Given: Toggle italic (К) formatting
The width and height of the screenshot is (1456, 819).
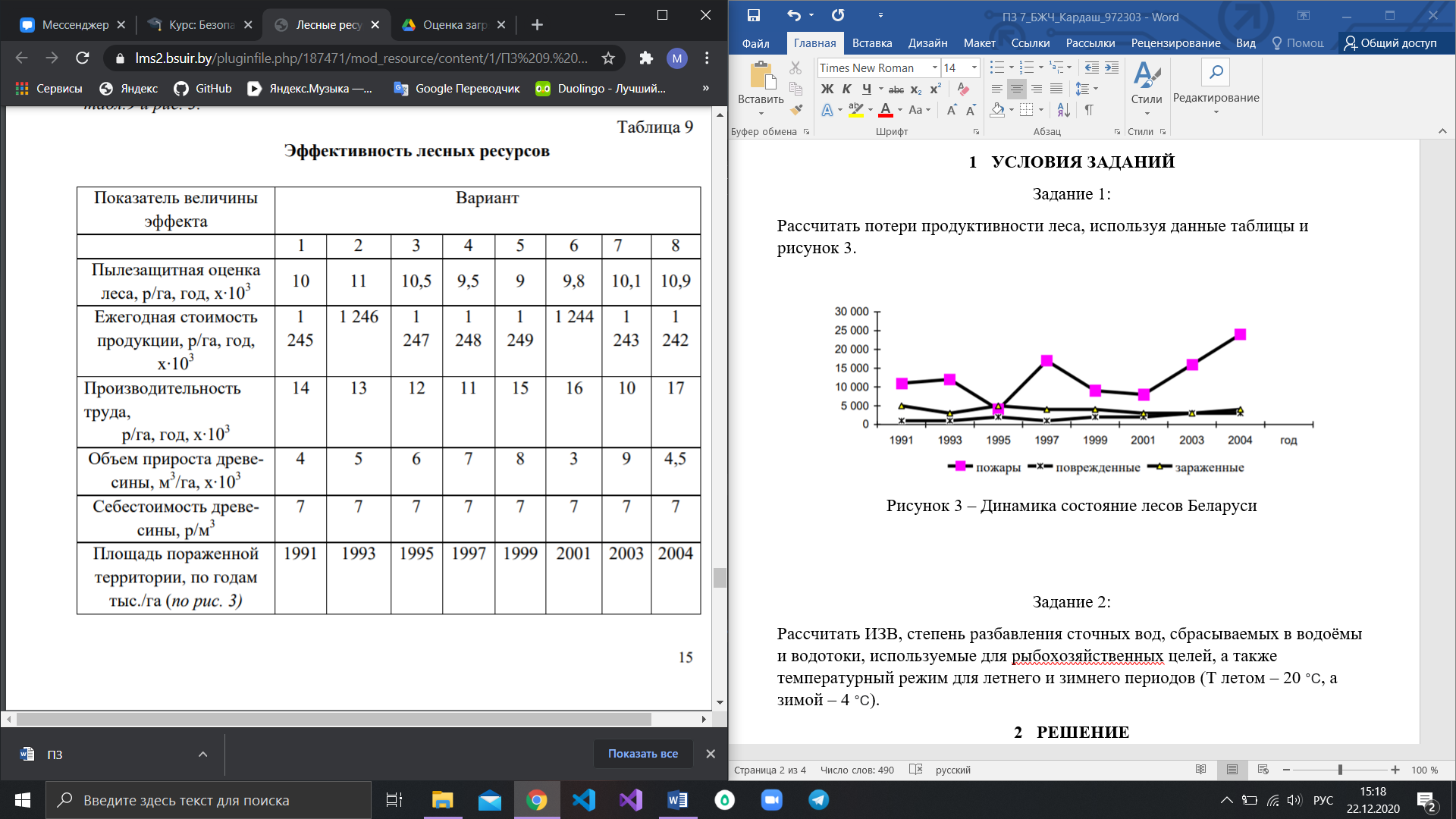Looking at the screenshot, I should tap(847, 89).
